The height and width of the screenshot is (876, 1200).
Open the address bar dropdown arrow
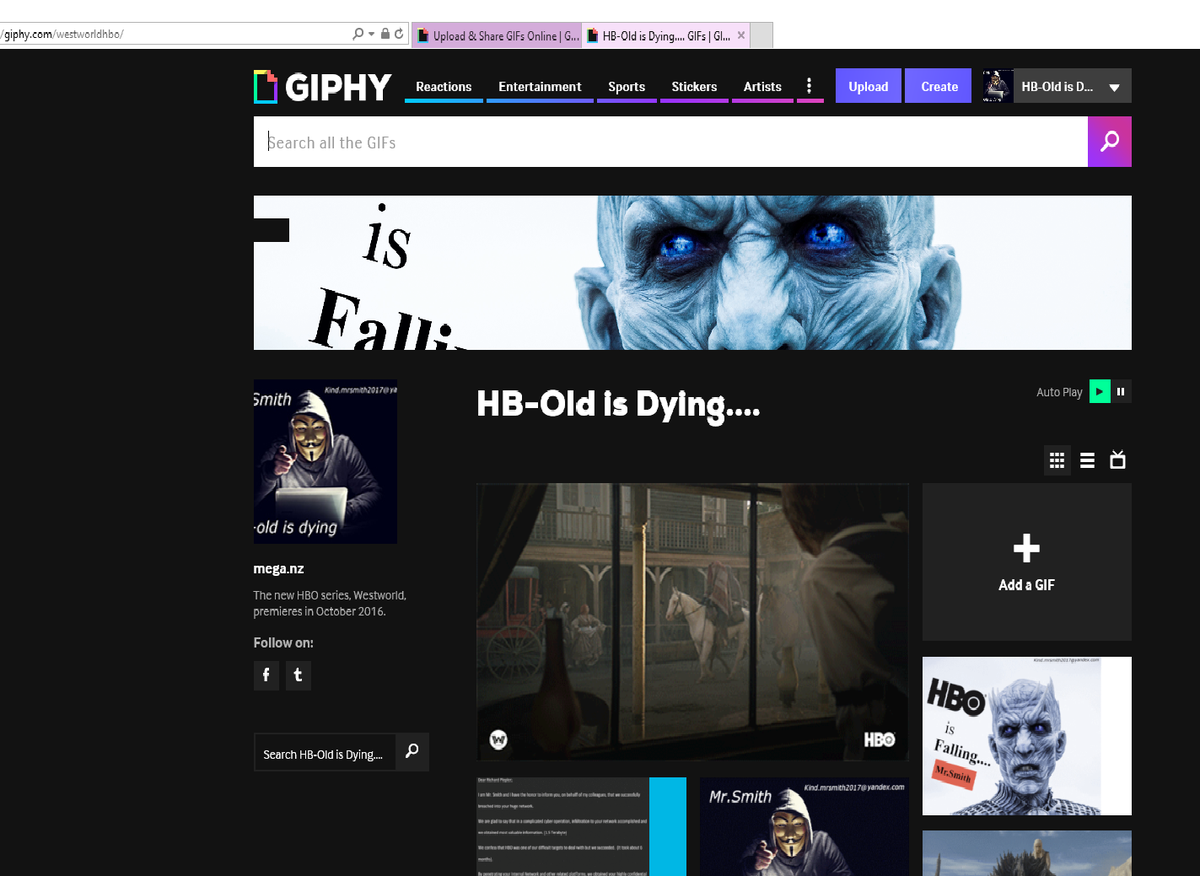pos(372,35)
